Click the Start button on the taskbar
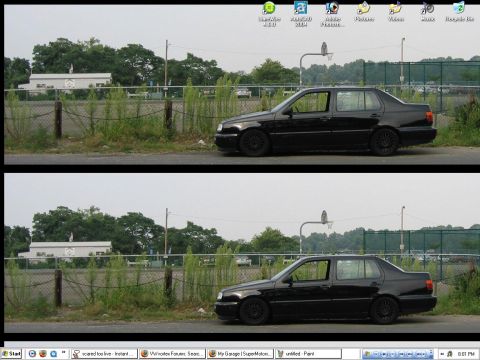 coord(11,354)
